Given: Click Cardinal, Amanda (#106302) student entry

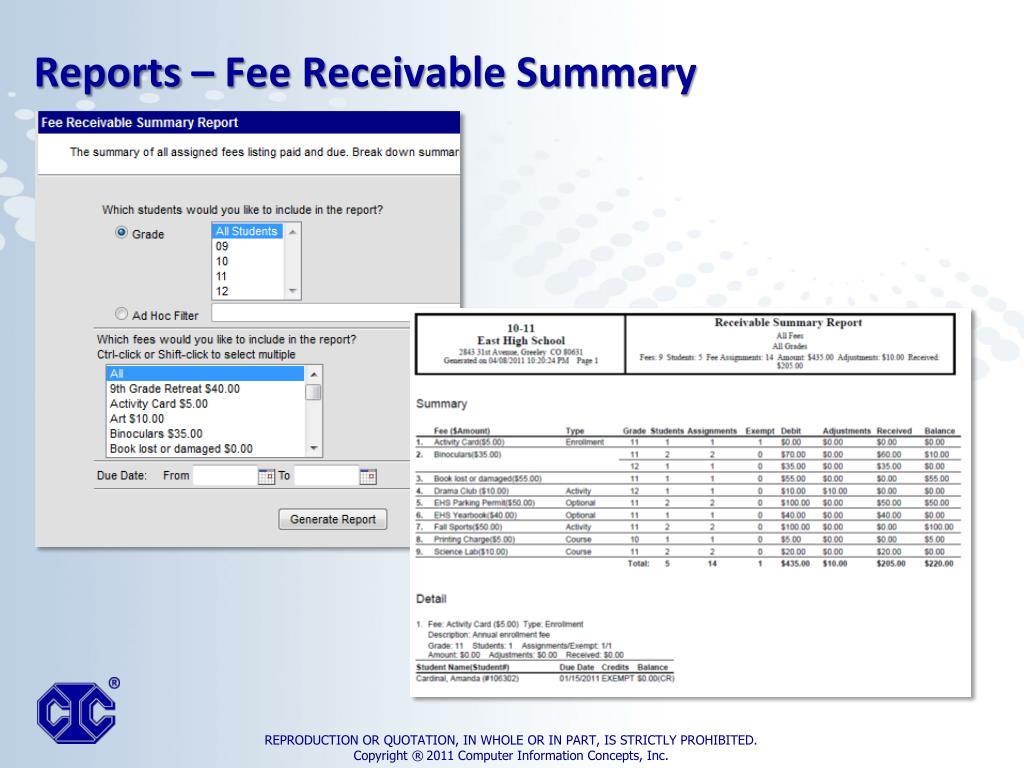Looking at the screenshot, I should (468, 679).
